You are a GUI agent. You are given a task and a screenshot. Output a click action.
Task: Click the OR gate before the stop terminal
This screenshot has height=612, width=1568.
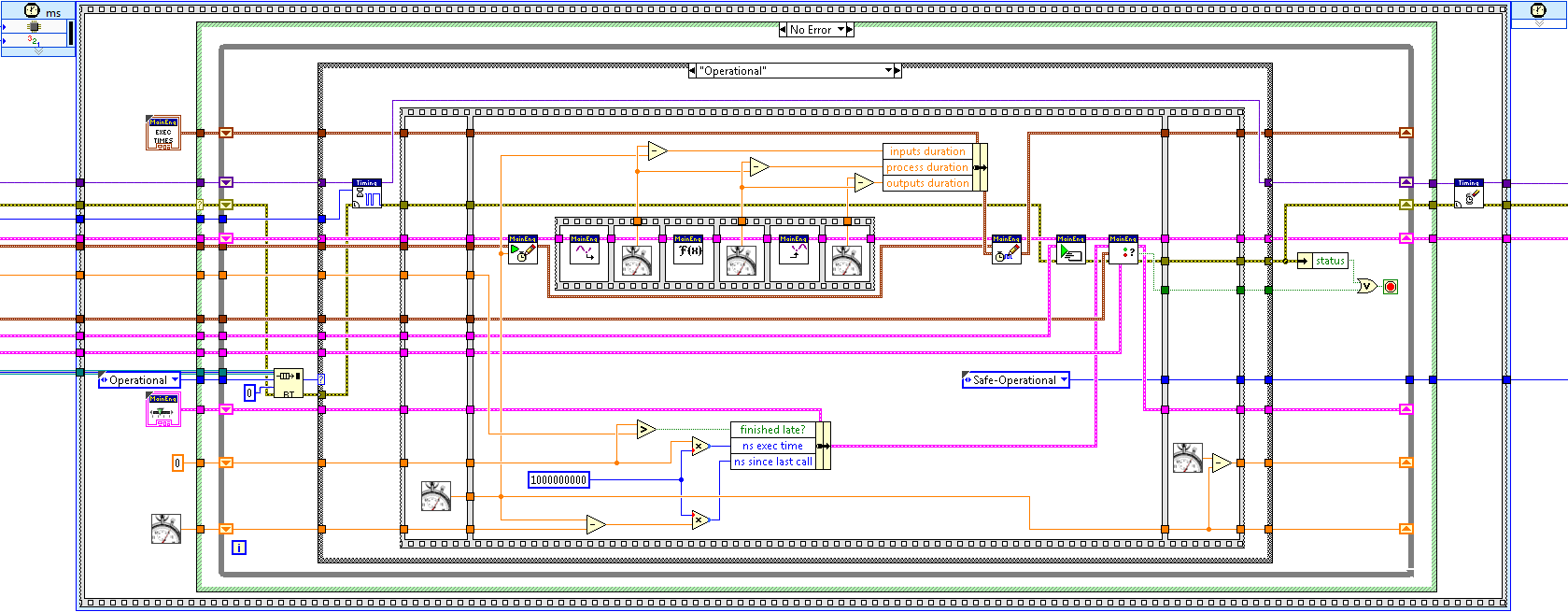tap(1367, 286)
